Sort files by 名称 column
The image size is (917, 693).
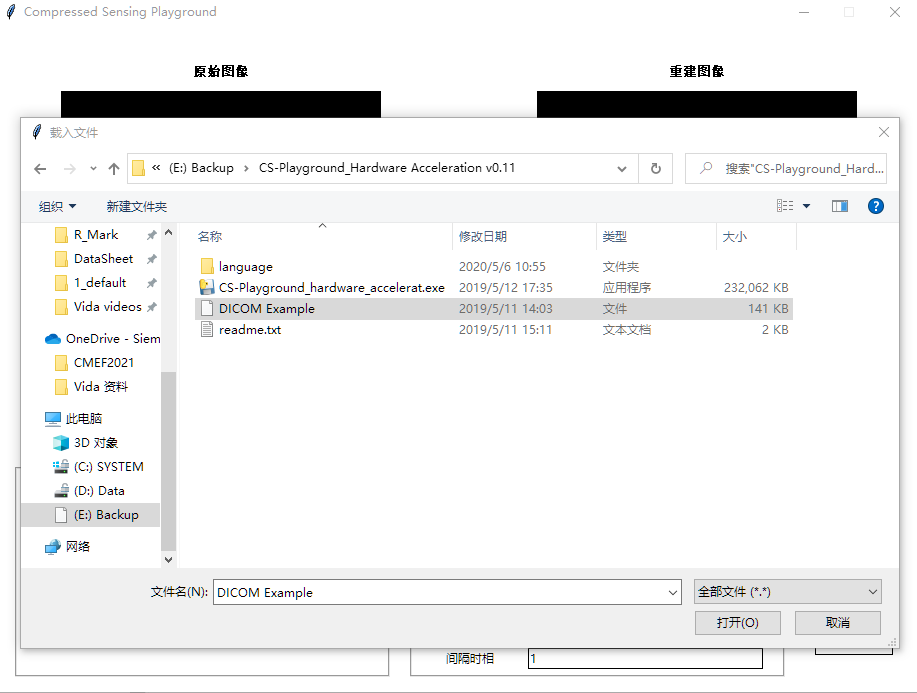click(x=210, y=237)
